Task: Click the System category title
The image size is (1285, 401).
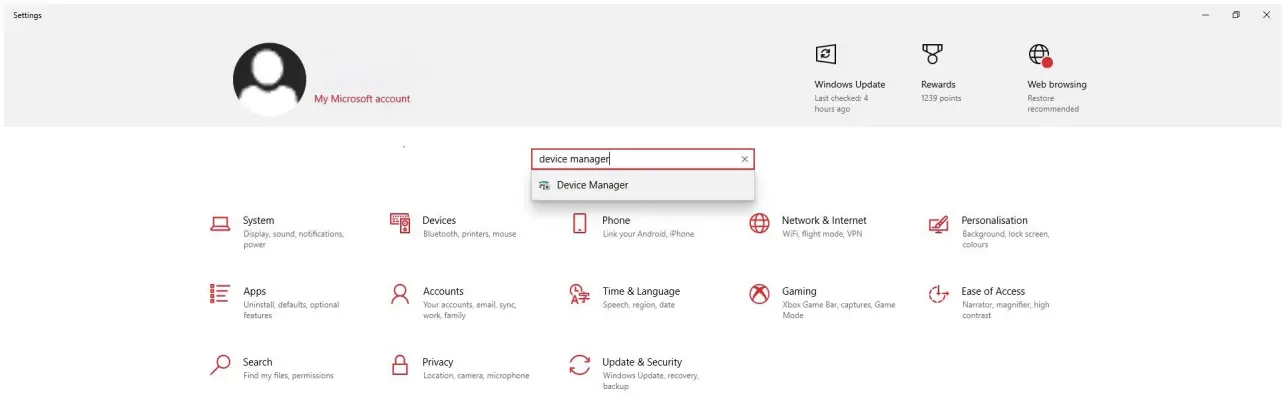Action: pos(258,221)
